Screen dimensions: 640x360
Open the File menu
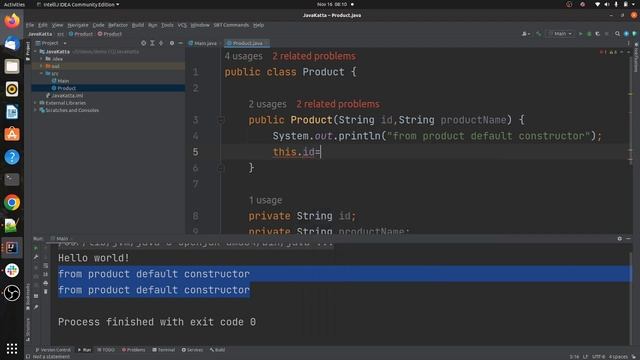pos(30,25)
